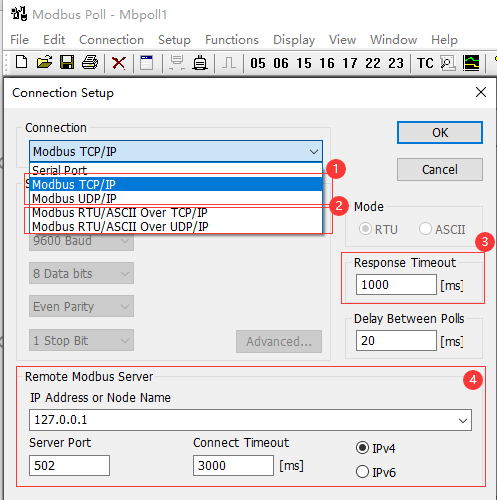
Task: Open the Edit menu
Action: (54, 40)
